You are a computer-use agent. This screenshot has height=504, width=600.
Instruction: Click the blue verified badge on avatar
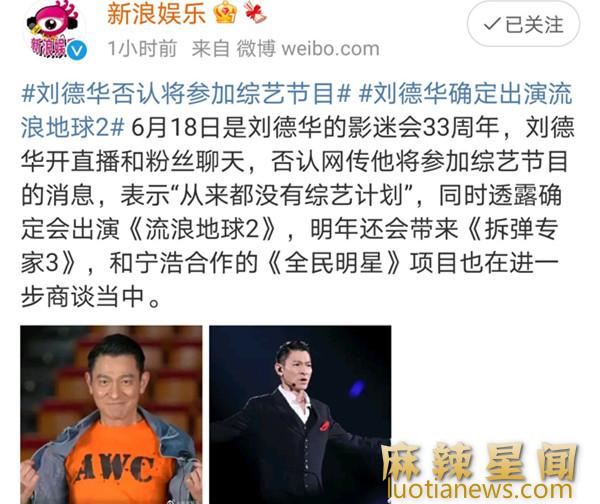click(77, 50)
